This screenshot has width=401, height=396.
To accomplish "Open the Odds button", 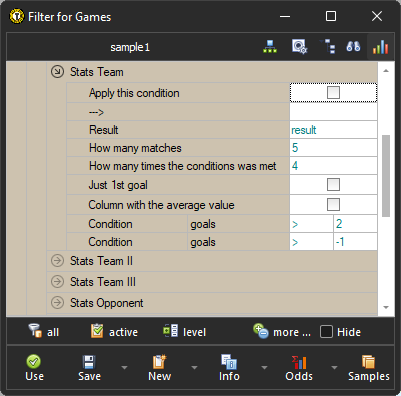I will [299, 368].
